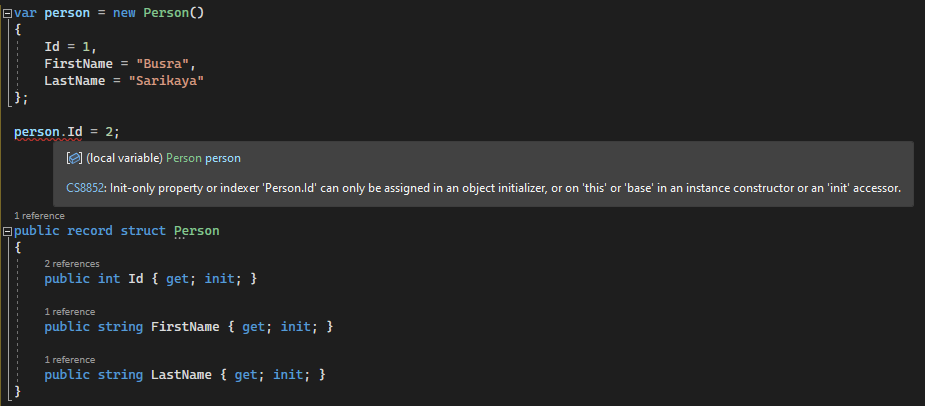Collapse the var person initializer block
This screenshot has width=925, height=406.
click(7, 13)
